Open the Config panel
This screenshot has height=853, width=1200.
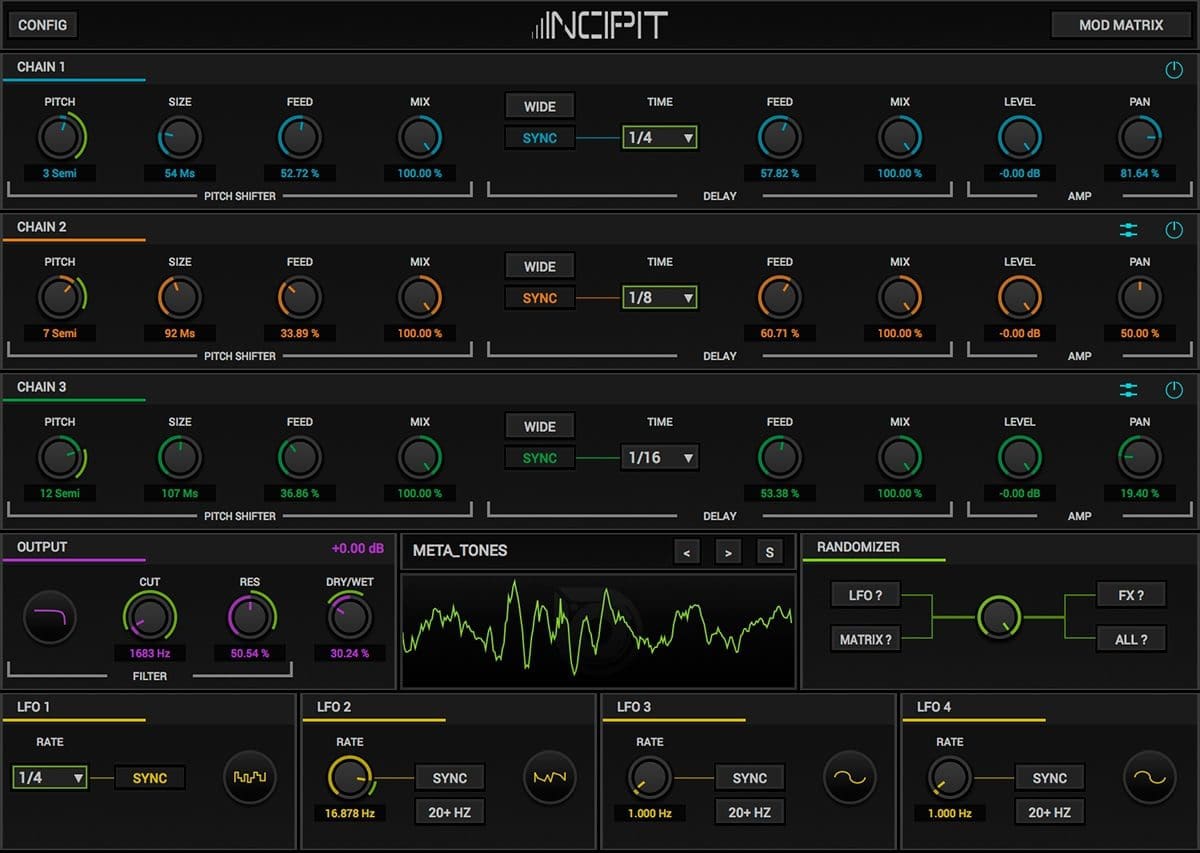(43, 25)
